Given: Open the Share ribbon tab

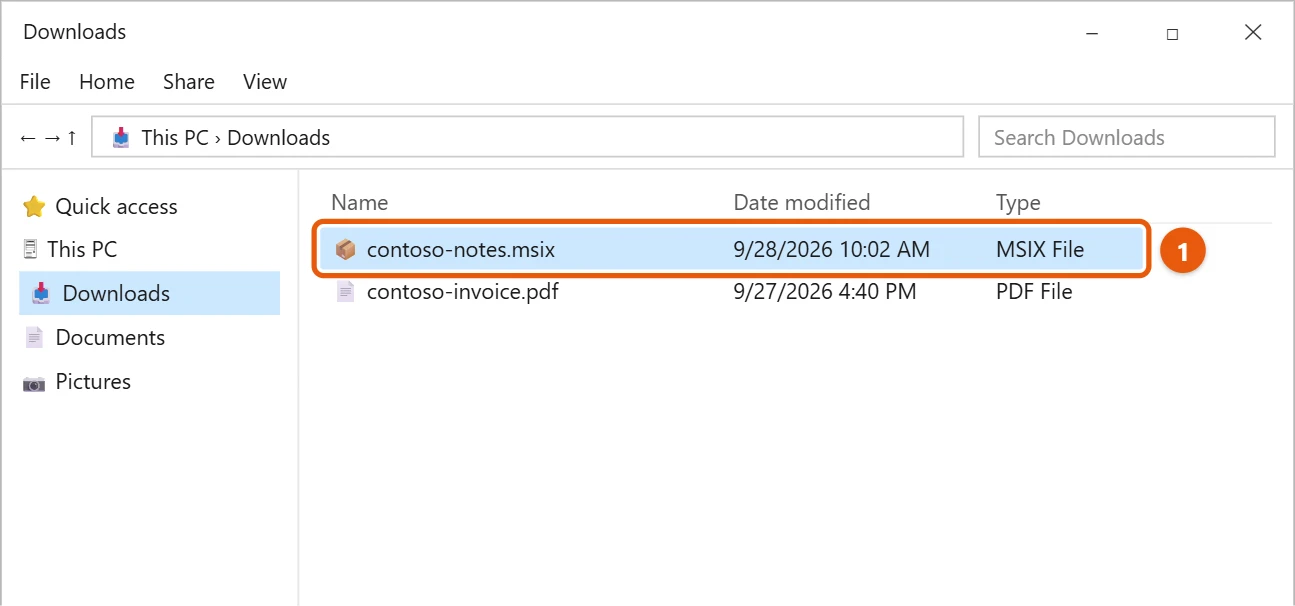Looking at the screenshot, I should pos(189,82).
